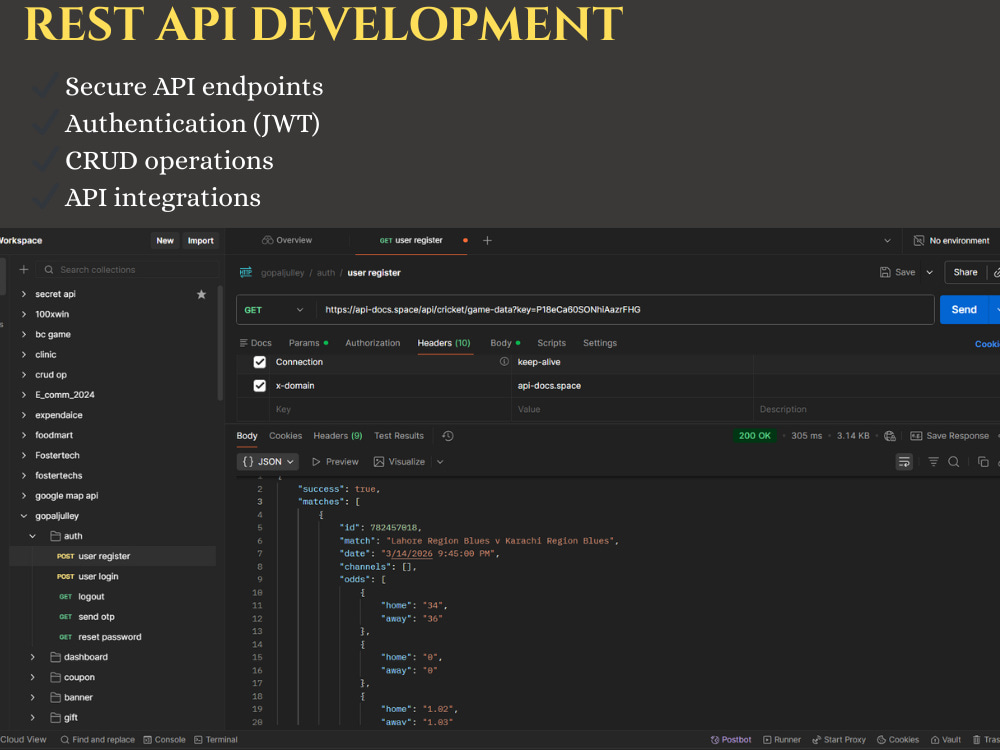
Task: Open Console from the status bar
Action: 165,740
